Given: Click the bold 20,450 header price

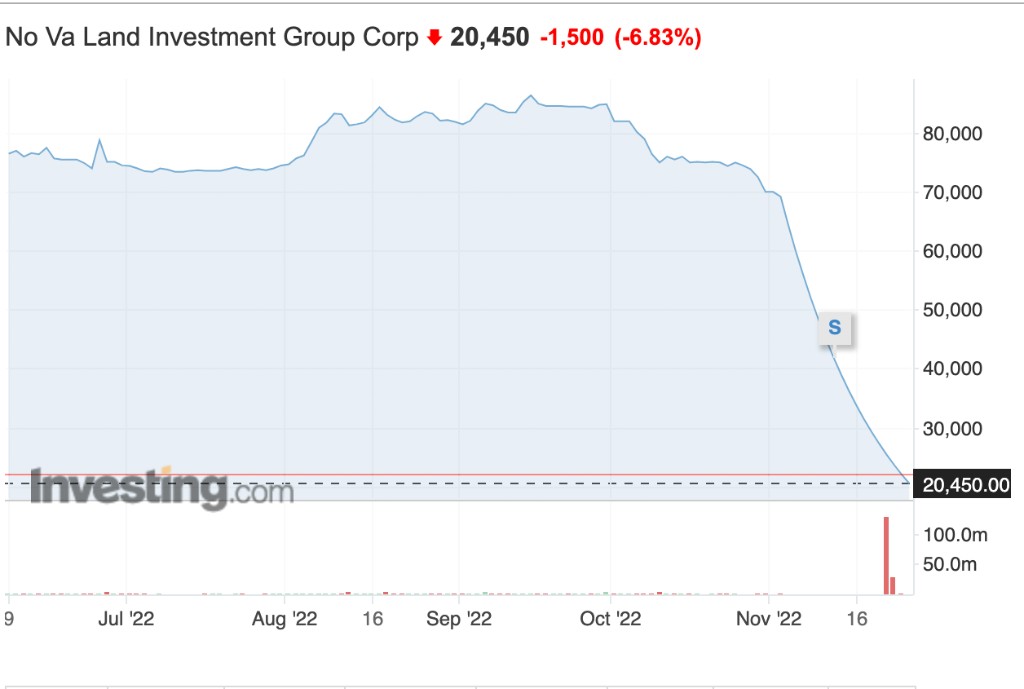Looking at the screenshot, I should [x=490, y=38].
